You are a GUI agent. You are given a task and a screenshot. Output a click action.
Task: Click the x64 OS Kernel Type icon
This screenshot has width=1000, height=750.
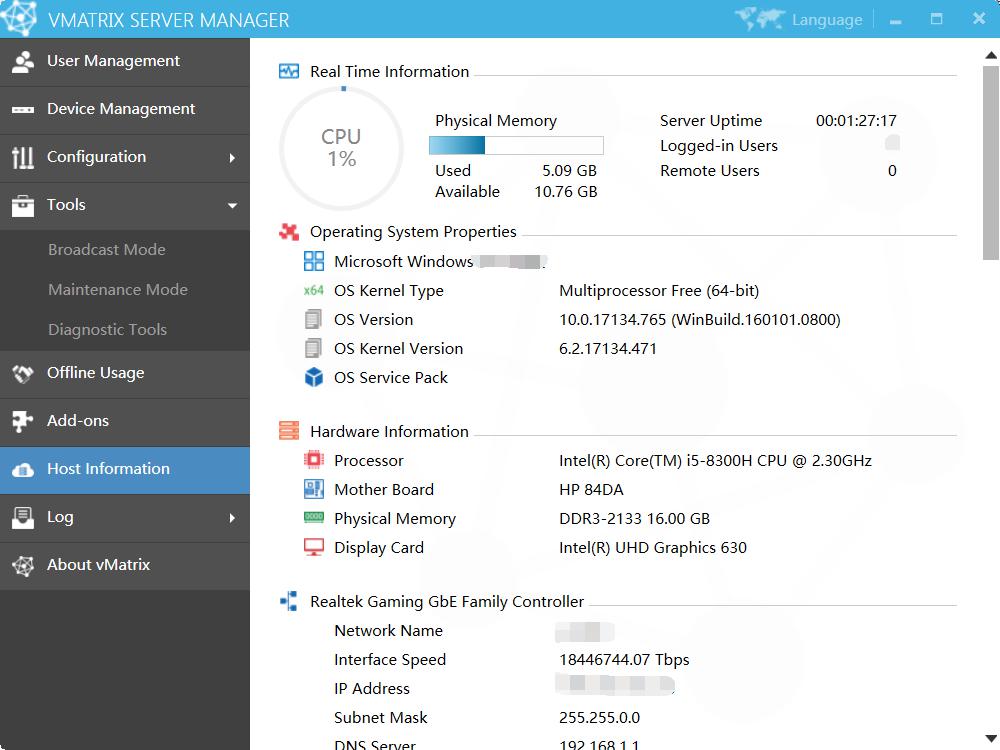314,290
